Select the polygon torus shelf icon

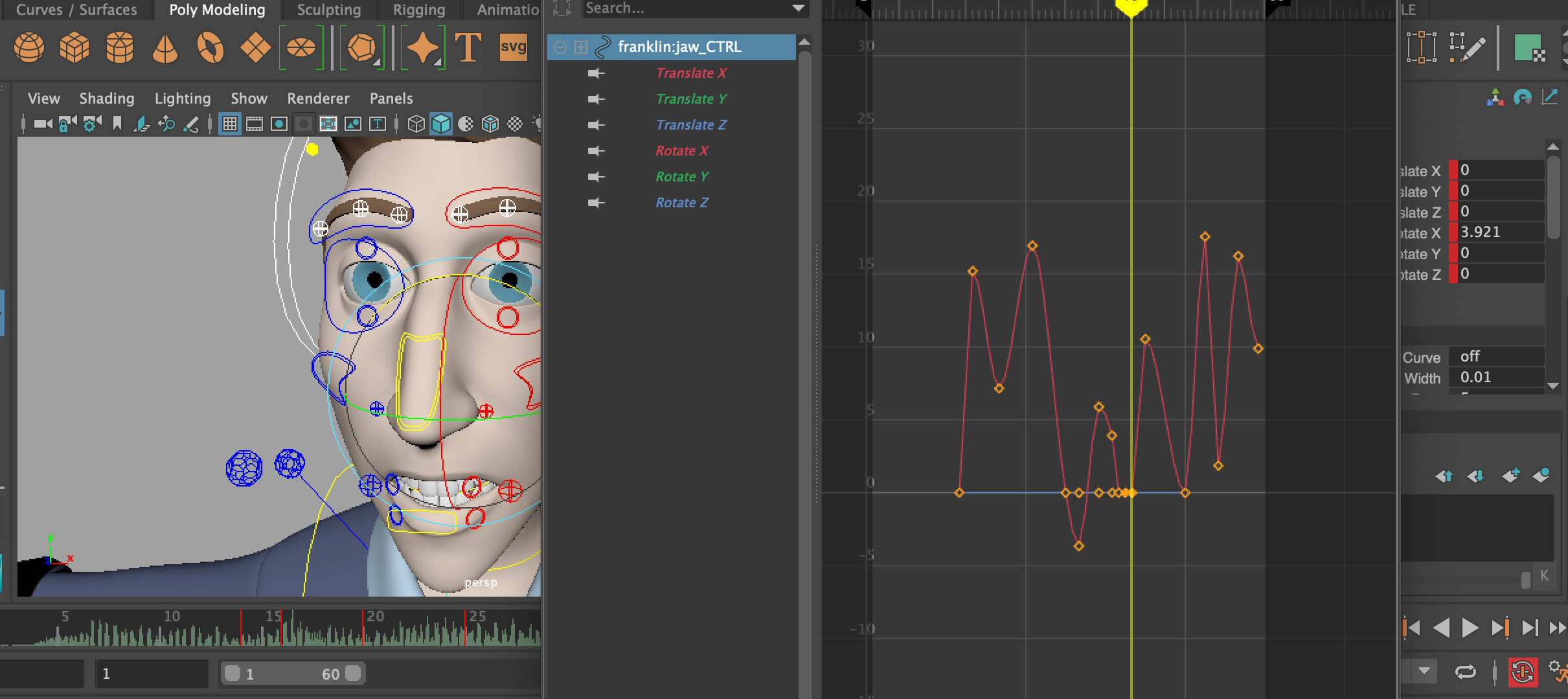tap(210, 47)
